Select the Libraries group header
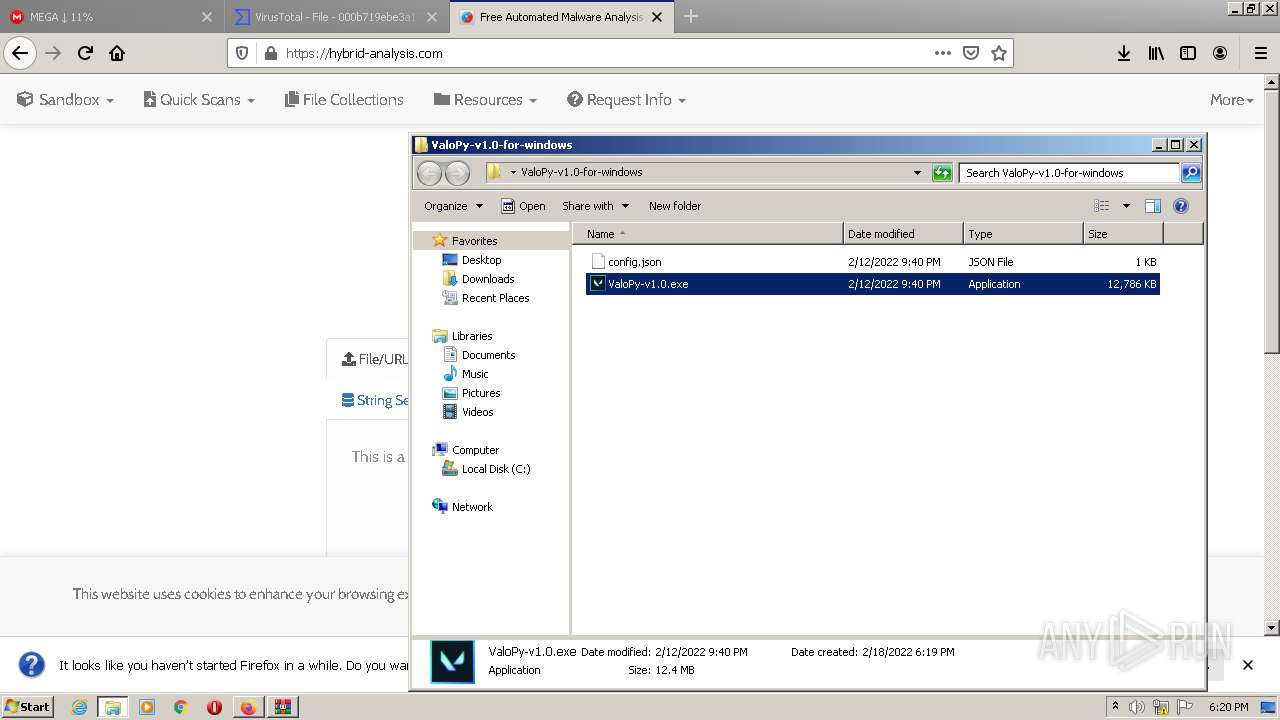Viewport: 1280px width, 720px height. (x=471, y=336)
